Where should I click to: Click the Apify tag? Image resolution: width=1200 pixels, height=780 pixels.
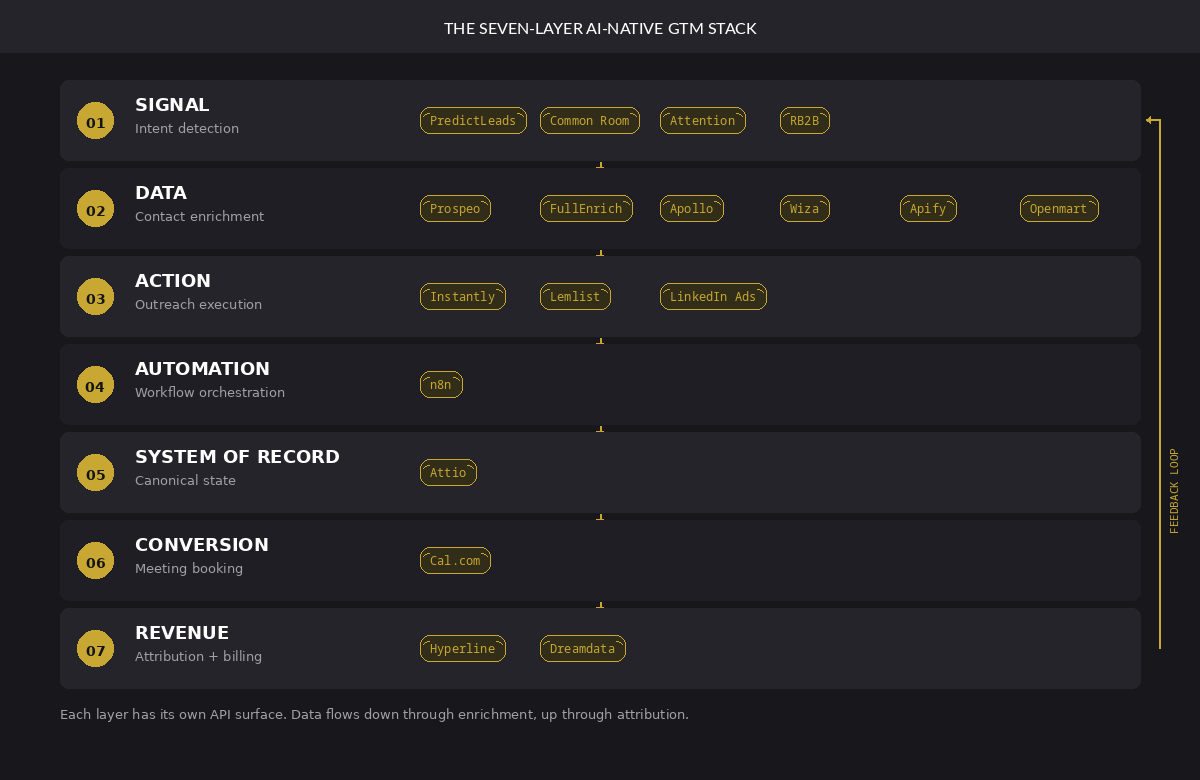[928, 209]
